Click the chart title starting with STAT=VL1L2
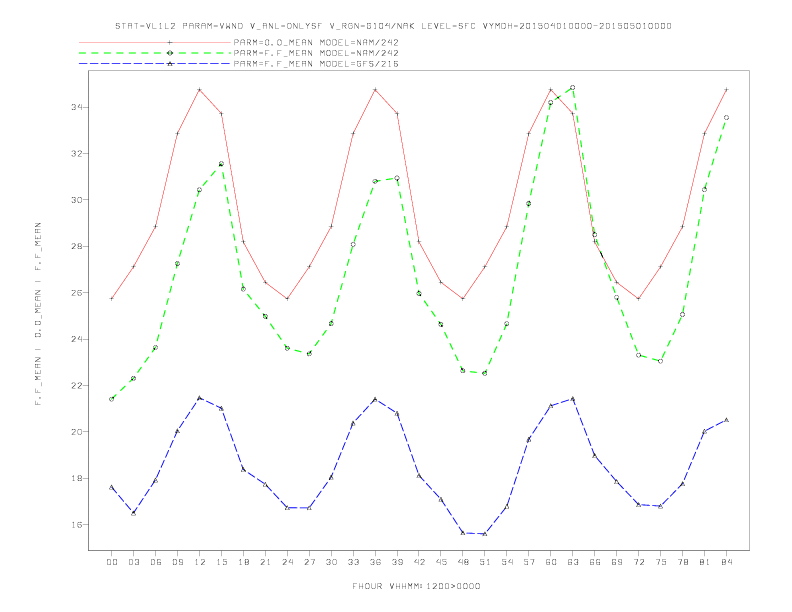The height and width of the screenshot is (612, 792). click(393, 26)
